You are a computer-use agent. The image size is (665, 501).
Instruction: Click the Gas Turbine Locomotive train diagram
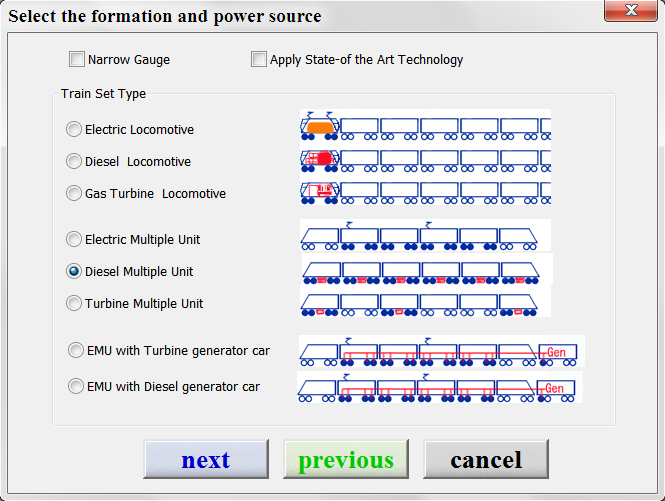pos(425,193)
